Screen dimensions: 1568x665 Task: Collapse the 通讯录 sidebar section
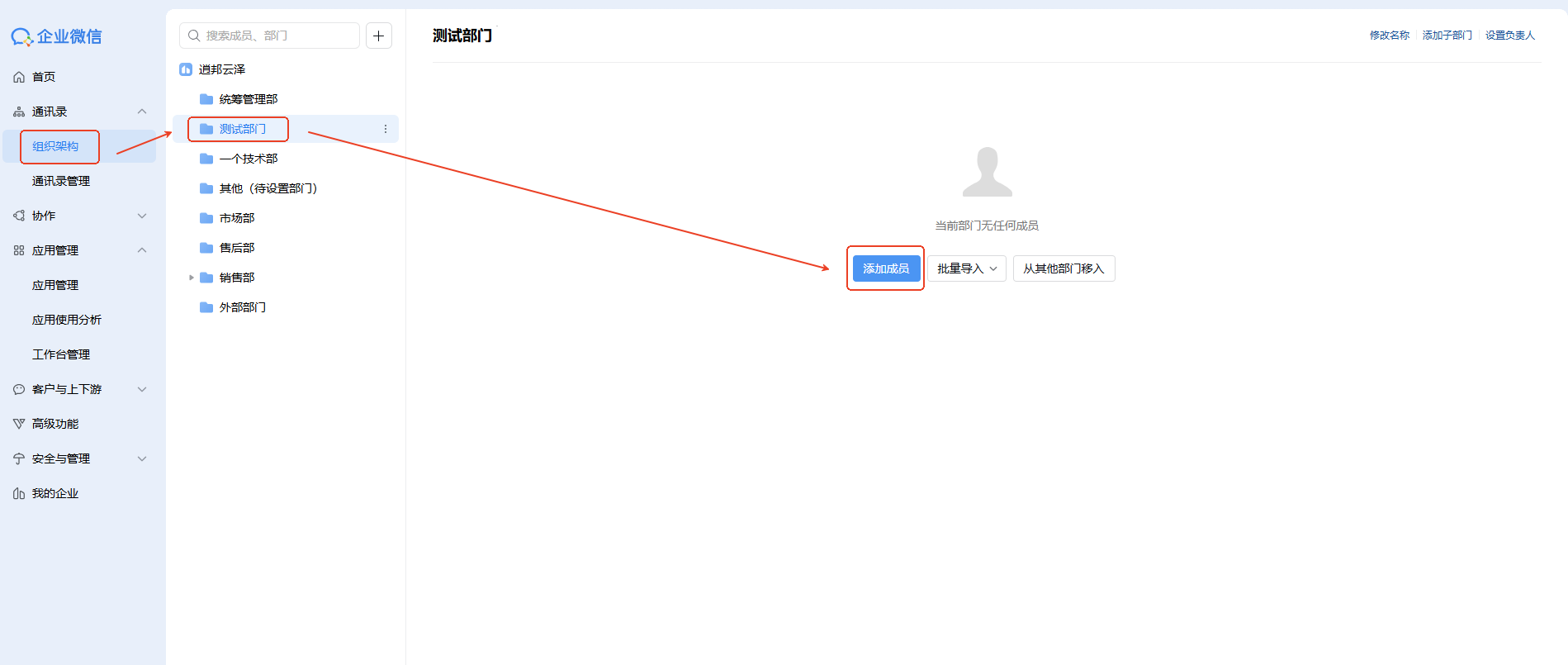coord(142,112)
